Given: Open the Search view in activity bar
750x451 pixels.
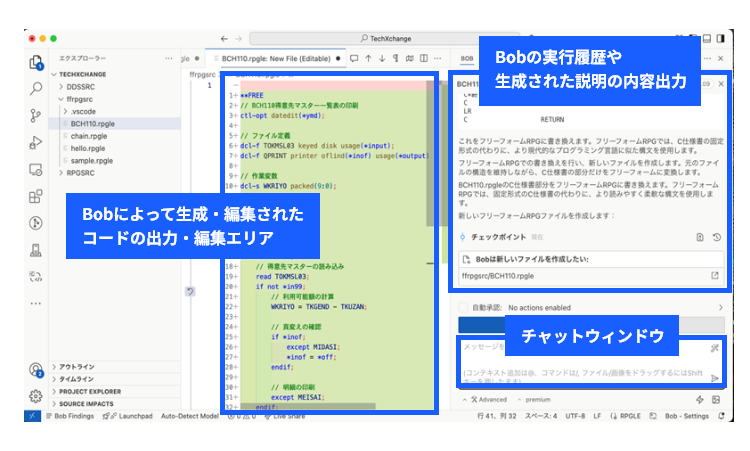Looking at the screenshot, I should click(x=36, y=88).
